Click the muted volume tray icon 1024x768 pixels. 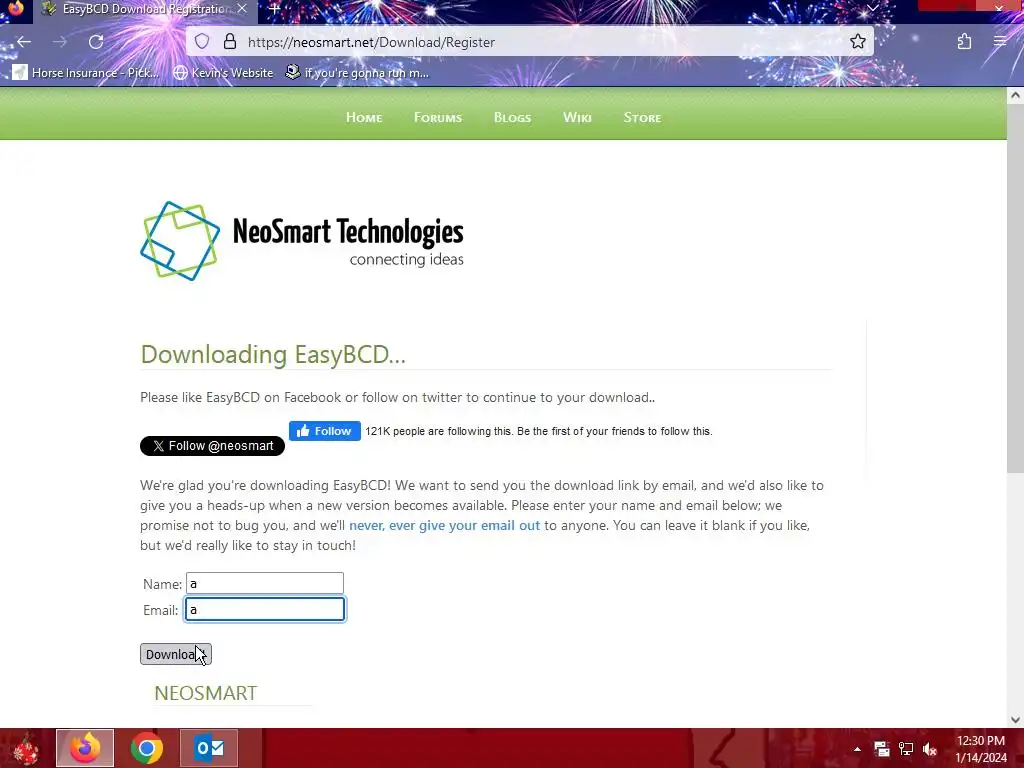[x=930, y=749]
